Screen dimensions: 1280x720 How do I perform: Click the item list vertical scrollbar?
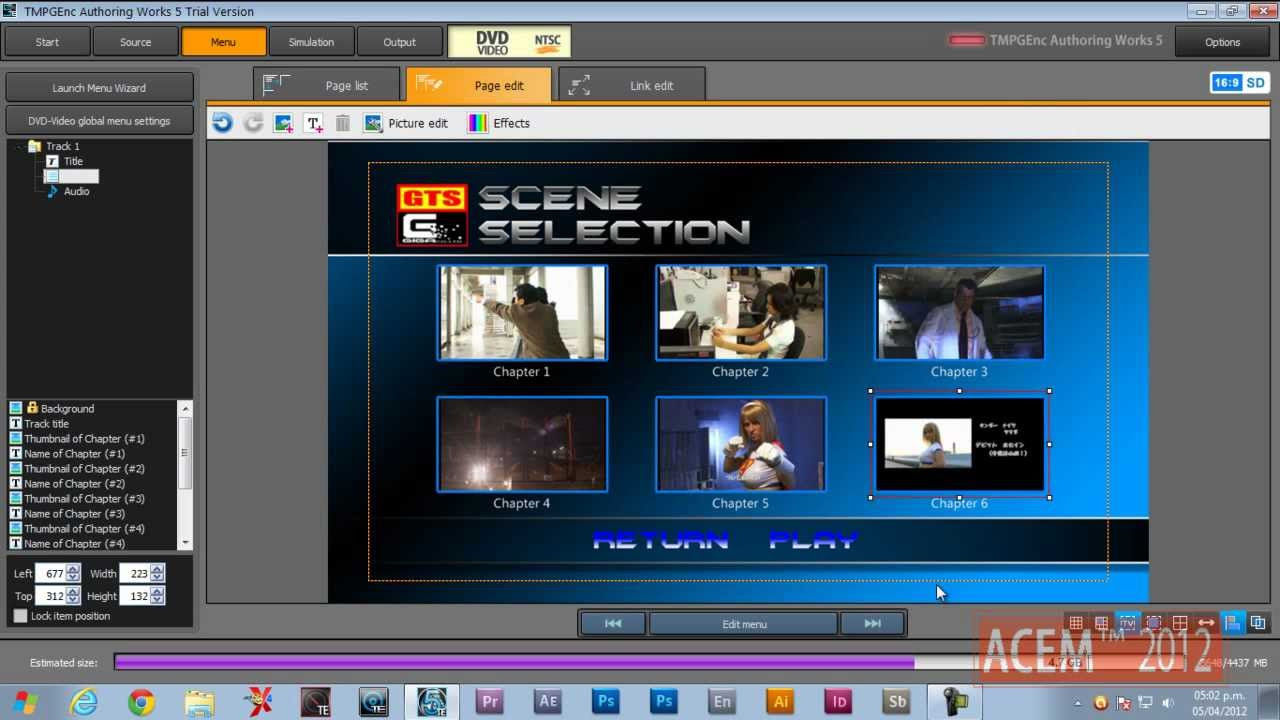pos(185,475)
